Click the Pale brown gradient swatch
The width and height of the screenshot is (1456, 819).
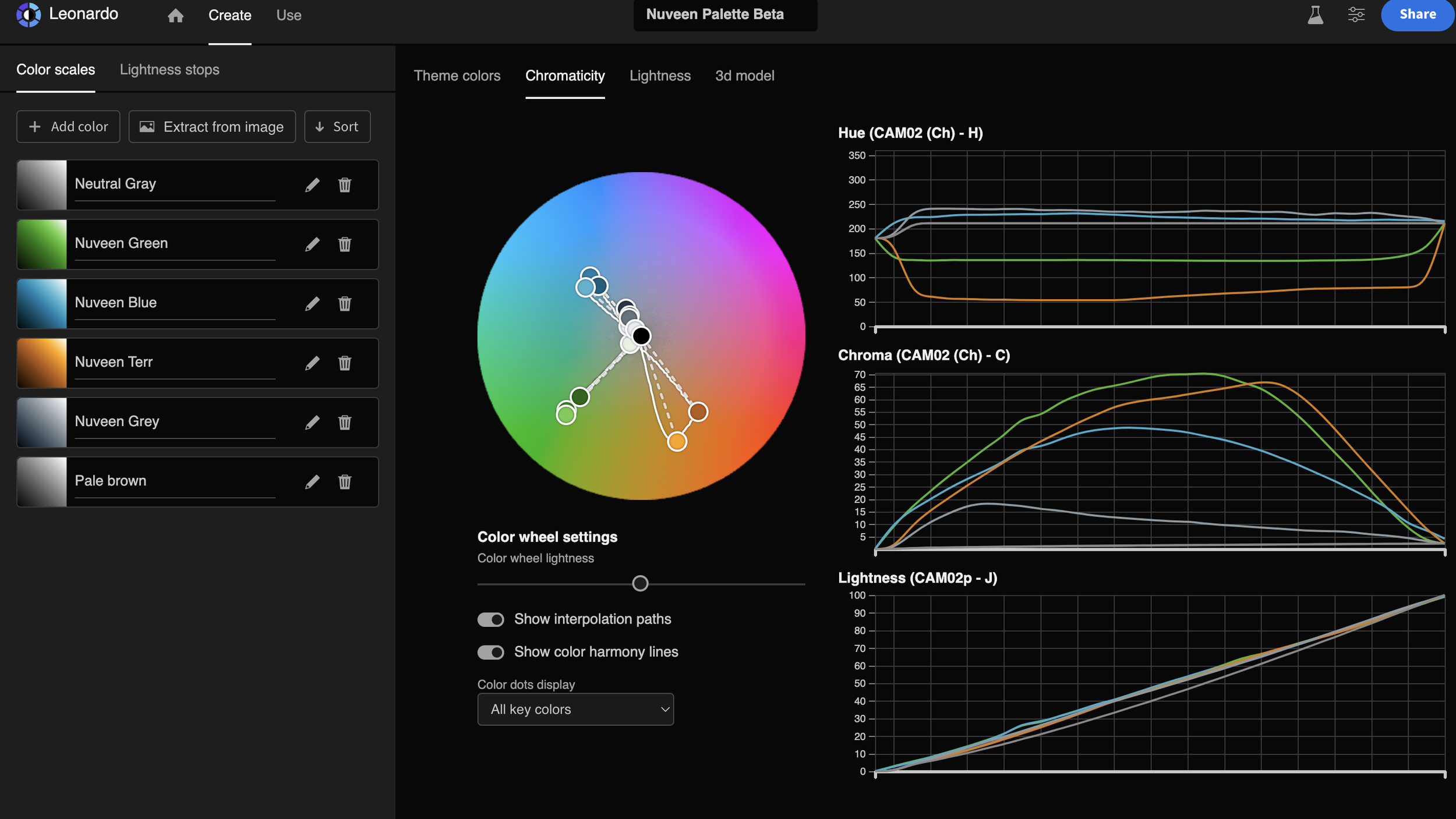click(42, 481)
